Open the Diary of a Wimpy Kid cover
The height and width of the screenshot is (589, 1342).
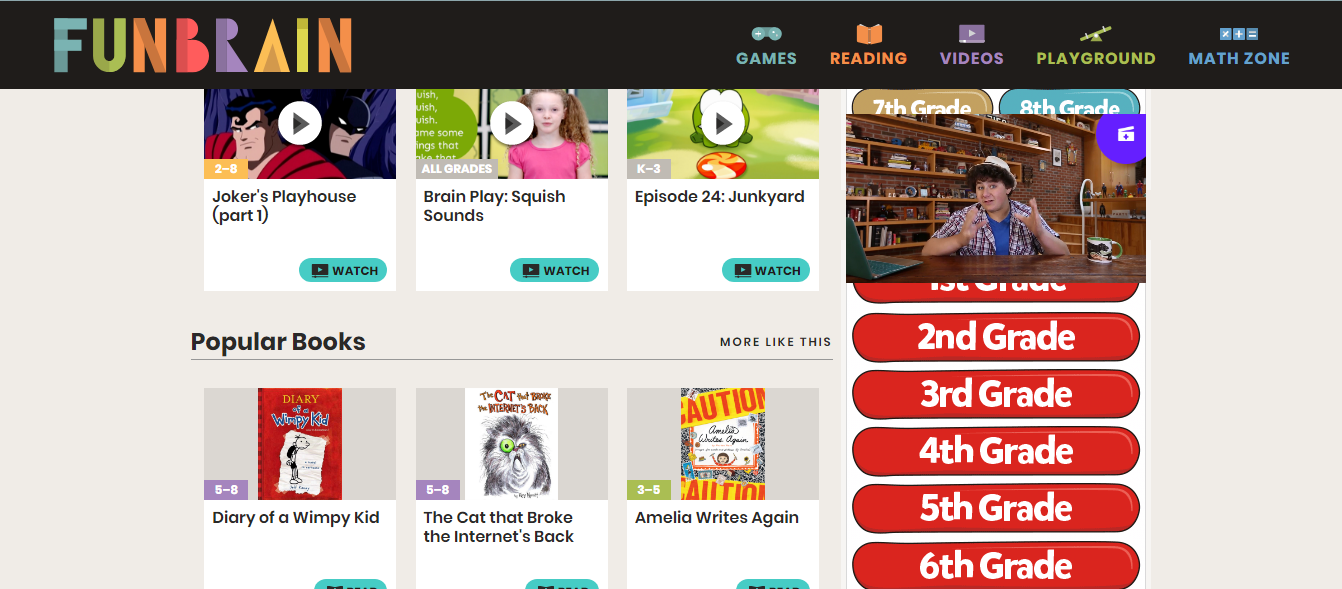pyautogui.click(x=300, y=444)
